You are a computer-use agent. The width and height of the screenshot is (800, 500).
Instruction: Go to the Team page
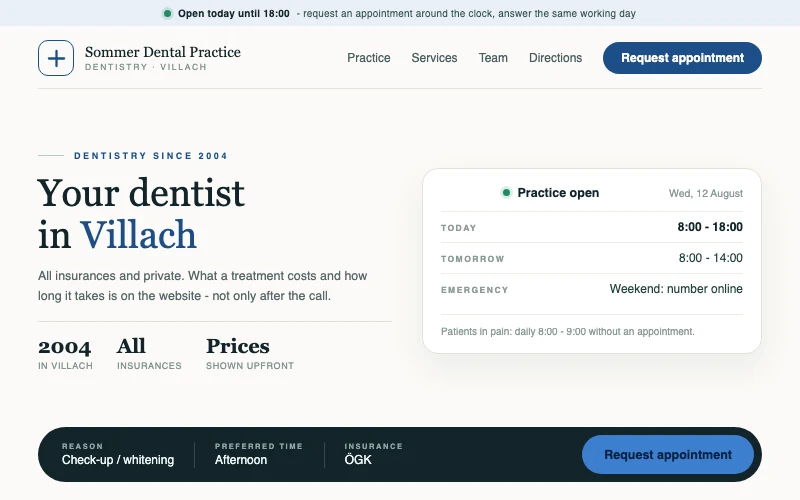[x=493, y=58]
